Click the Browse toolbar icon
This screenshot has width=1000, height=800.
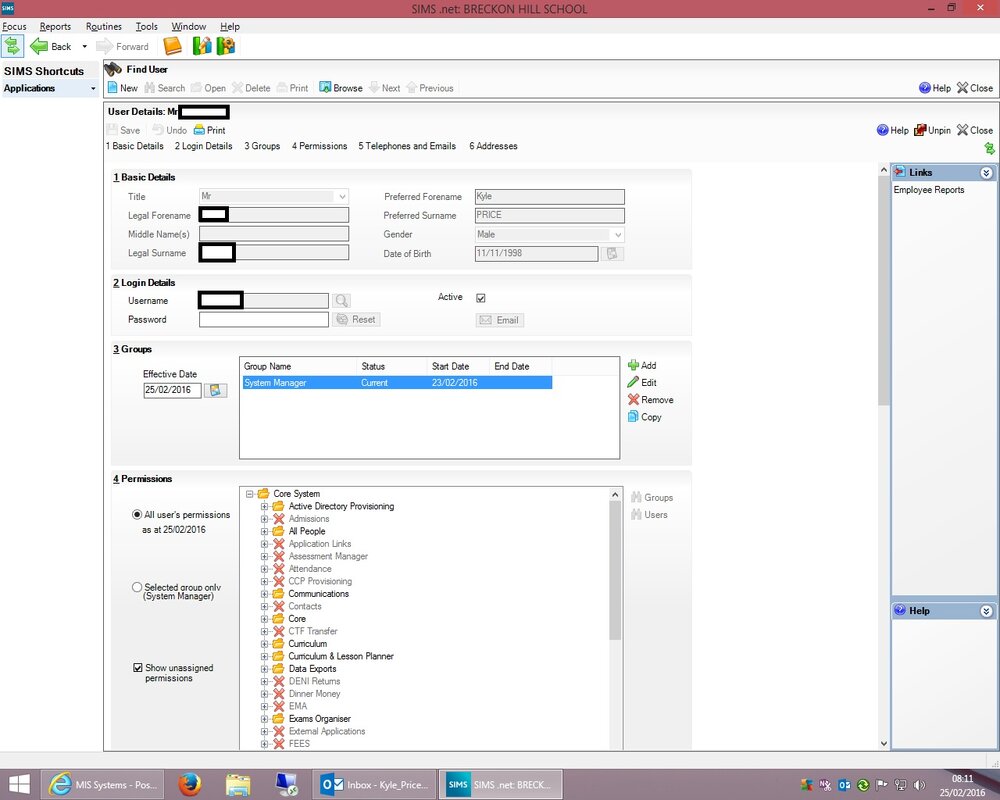325,87
